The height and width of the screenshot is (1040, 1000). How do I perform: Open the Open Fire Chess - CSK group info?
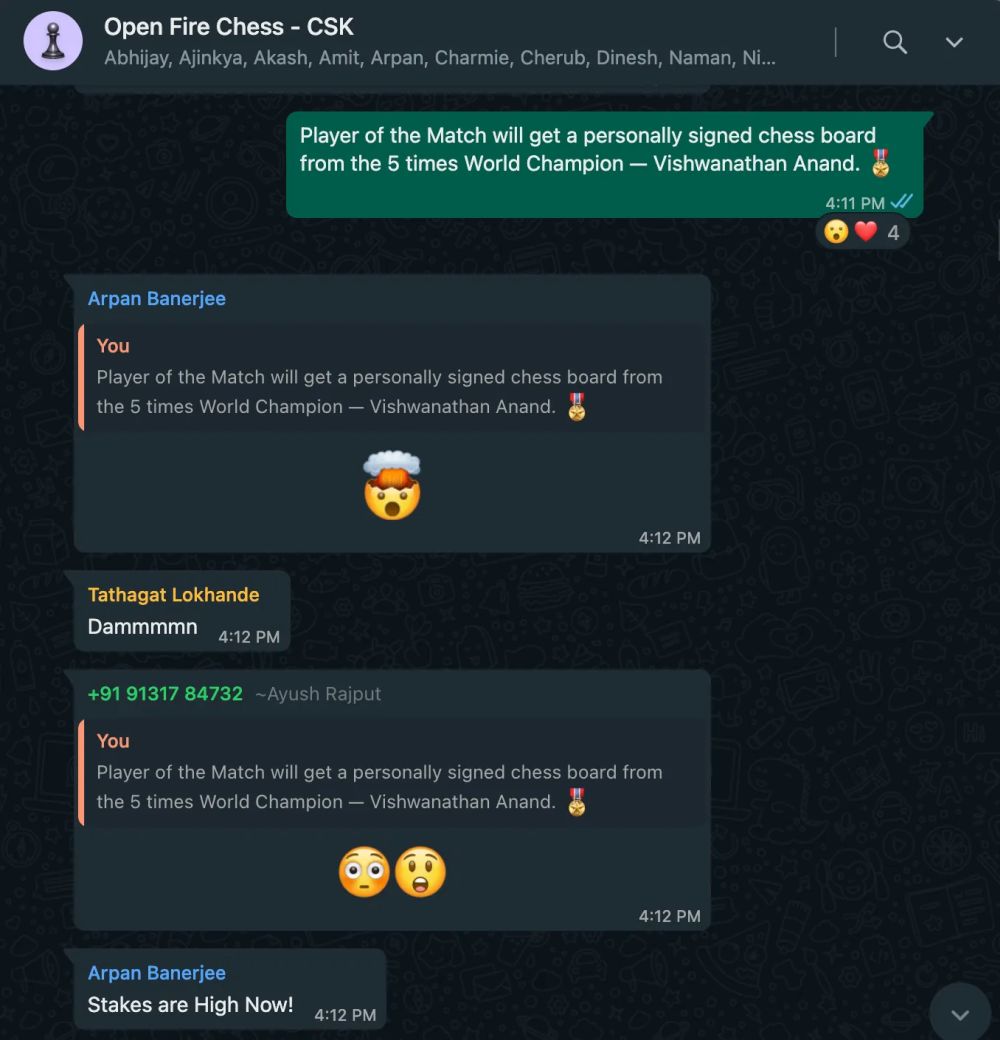(229, 27)
